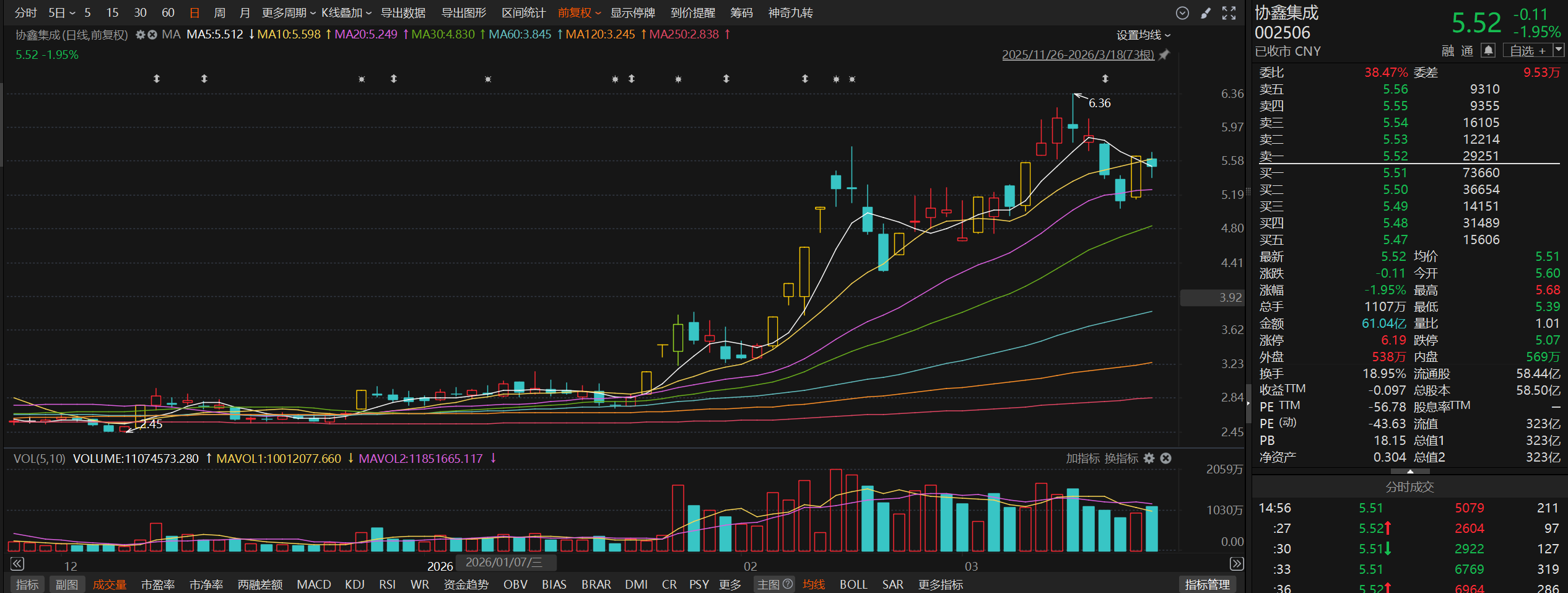
Task: Expand the 设置均线 moving average dropdown
Action: [x=1143, y=35]
